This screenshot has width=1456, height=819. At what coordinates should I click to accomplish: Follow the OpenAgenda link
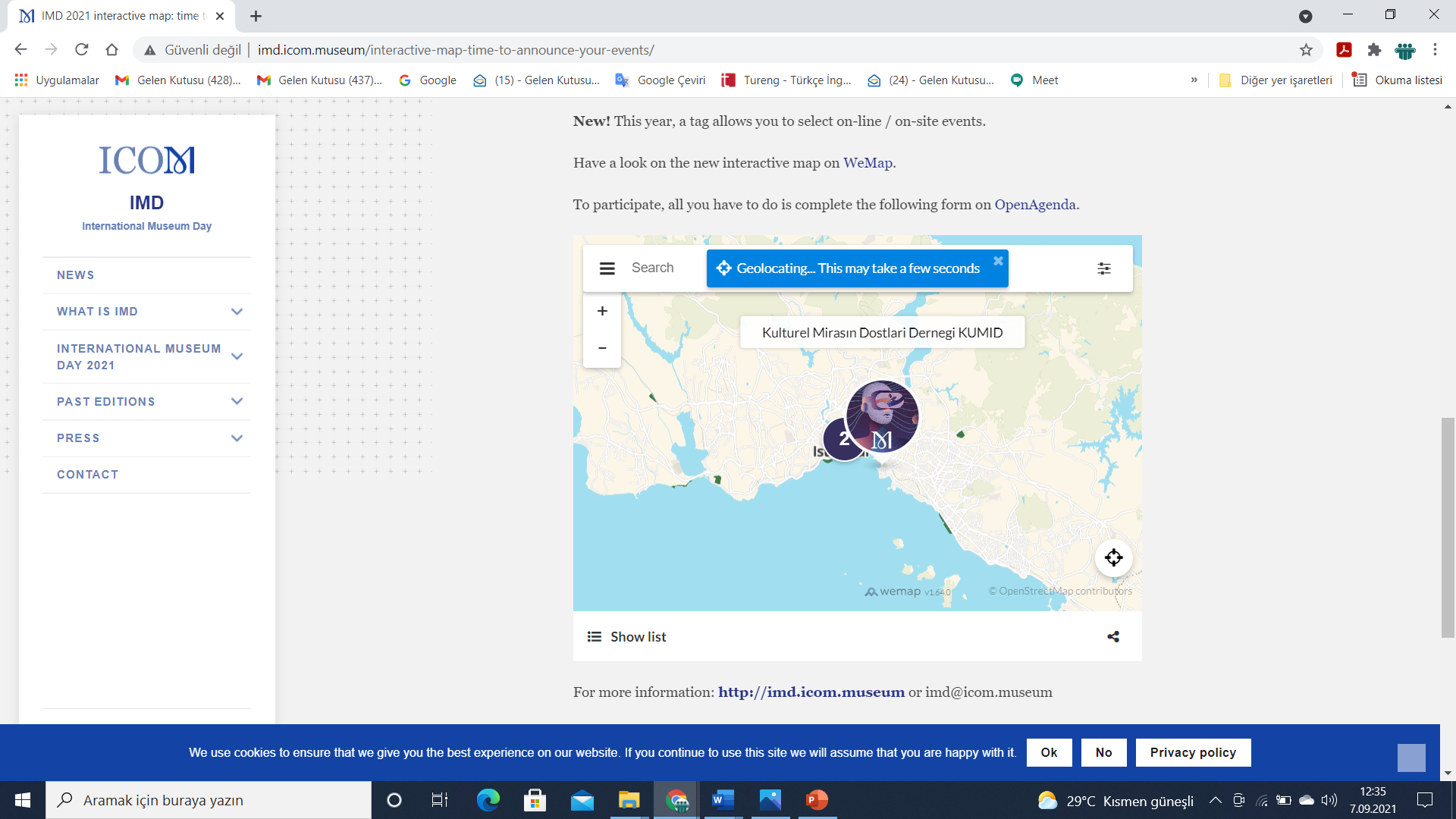point(1034,205)
